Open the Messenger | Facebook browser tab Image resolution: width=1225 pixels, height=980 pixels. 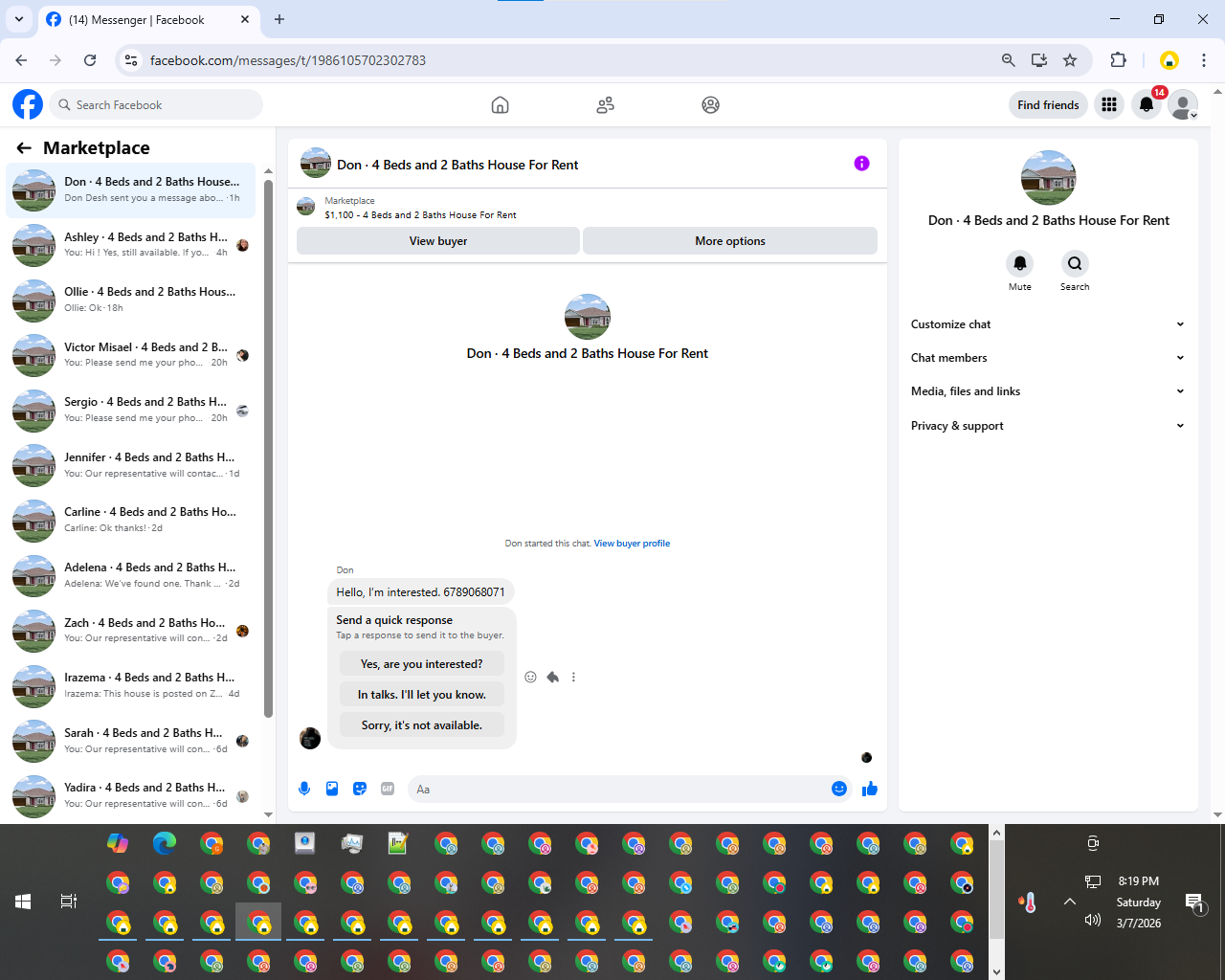pyautogui.click(x=147, y=19)
